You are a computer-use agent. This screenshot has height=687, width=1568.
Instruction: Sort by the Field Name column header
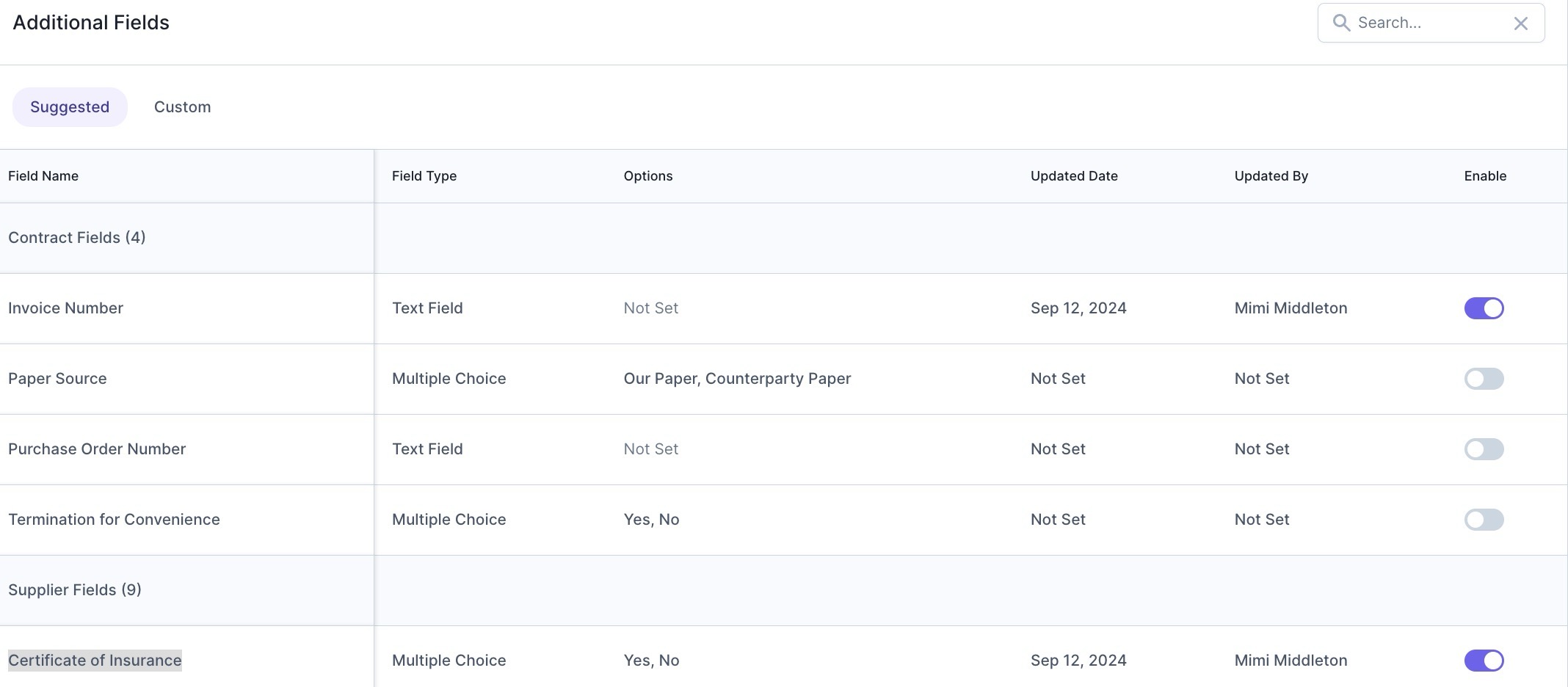(x=43, y=176)
